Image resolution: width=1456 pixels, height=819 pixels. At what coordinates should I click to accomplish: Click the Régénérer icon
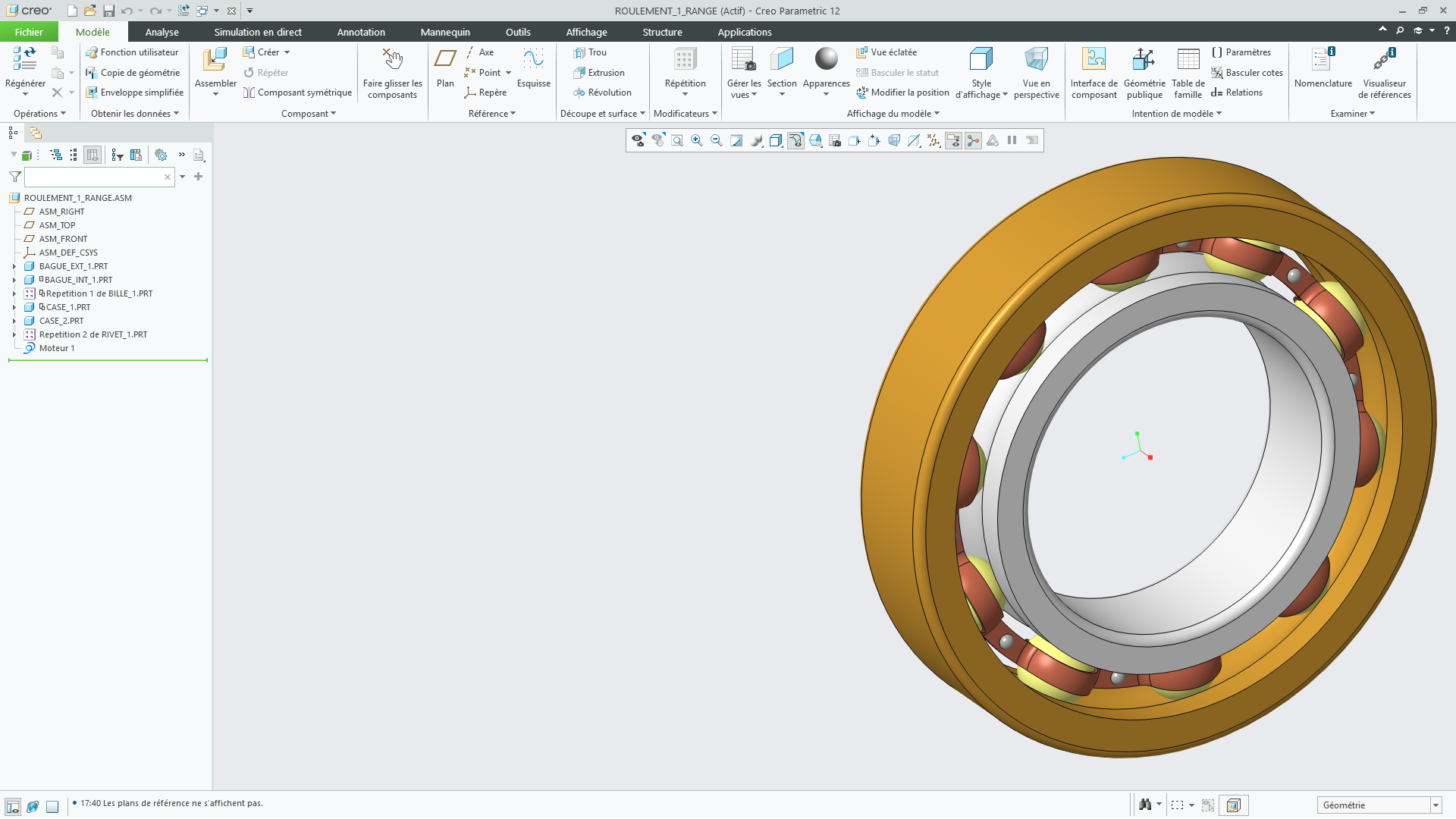pyautogui.click(x=25, y=59)
